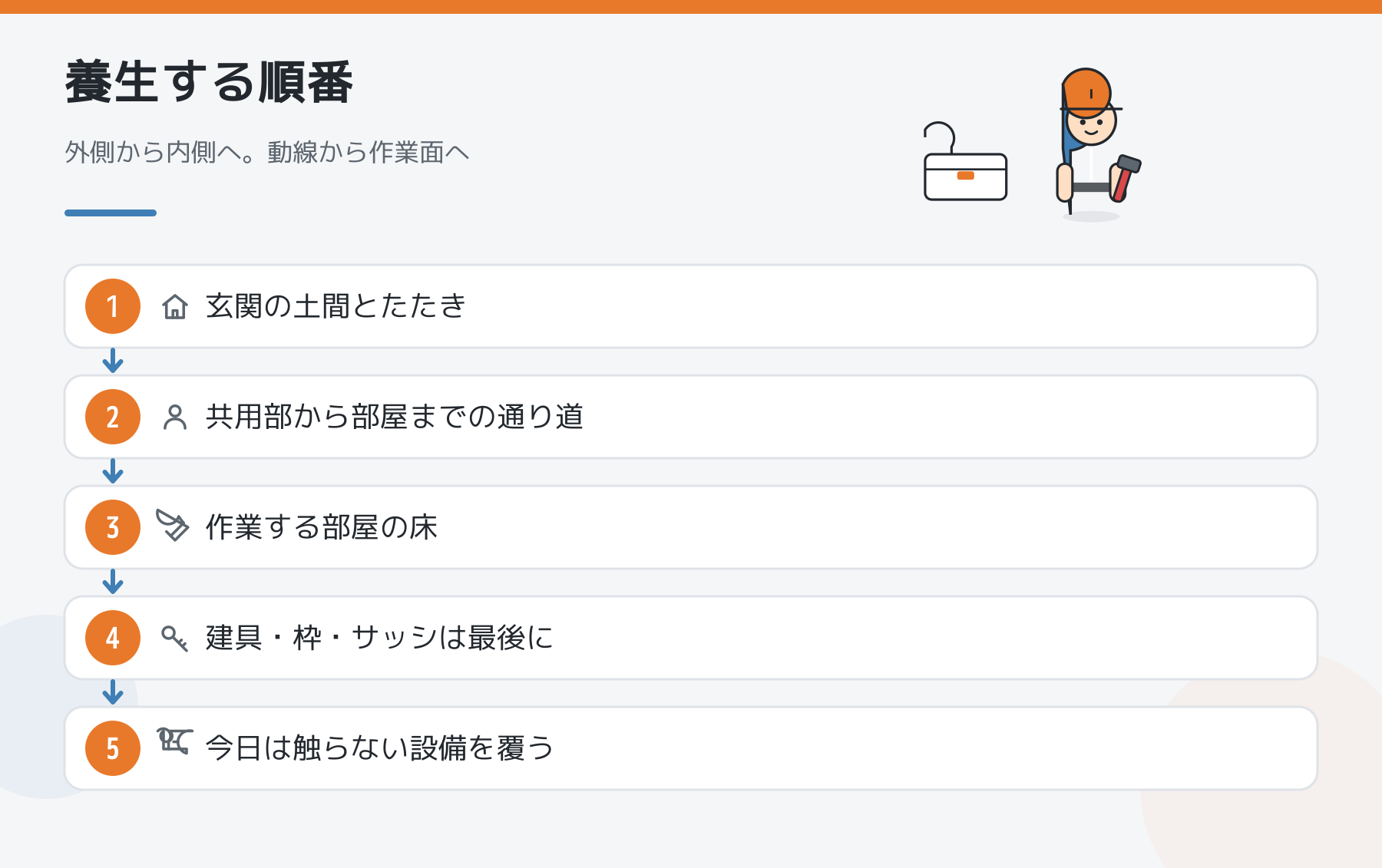This screenshot has width=1382, height=868.
Task: Click the subtitle 外側から内側へ。動線から作業面へ
Action: 267,152
